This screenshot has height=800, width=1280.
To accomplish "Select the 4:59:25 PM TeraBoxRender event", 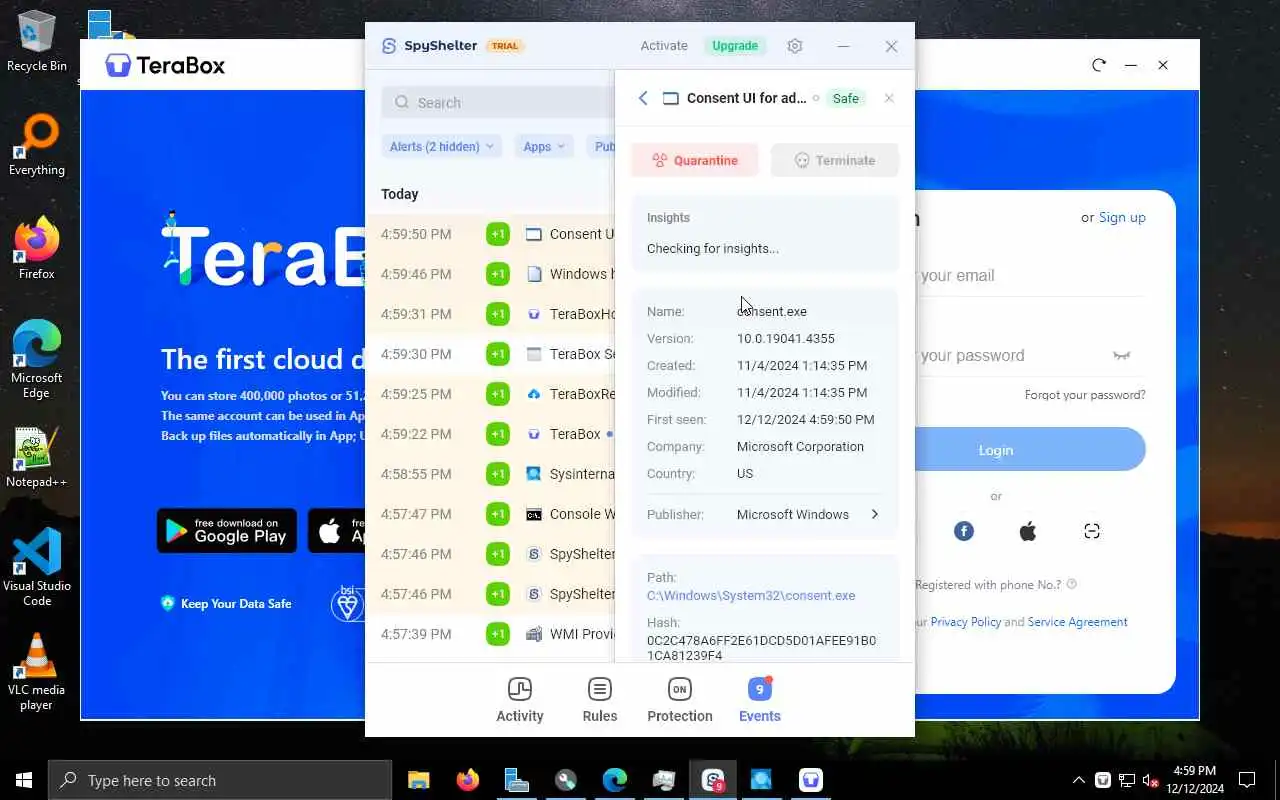I will pyautogui.click(x=490, y=394).
